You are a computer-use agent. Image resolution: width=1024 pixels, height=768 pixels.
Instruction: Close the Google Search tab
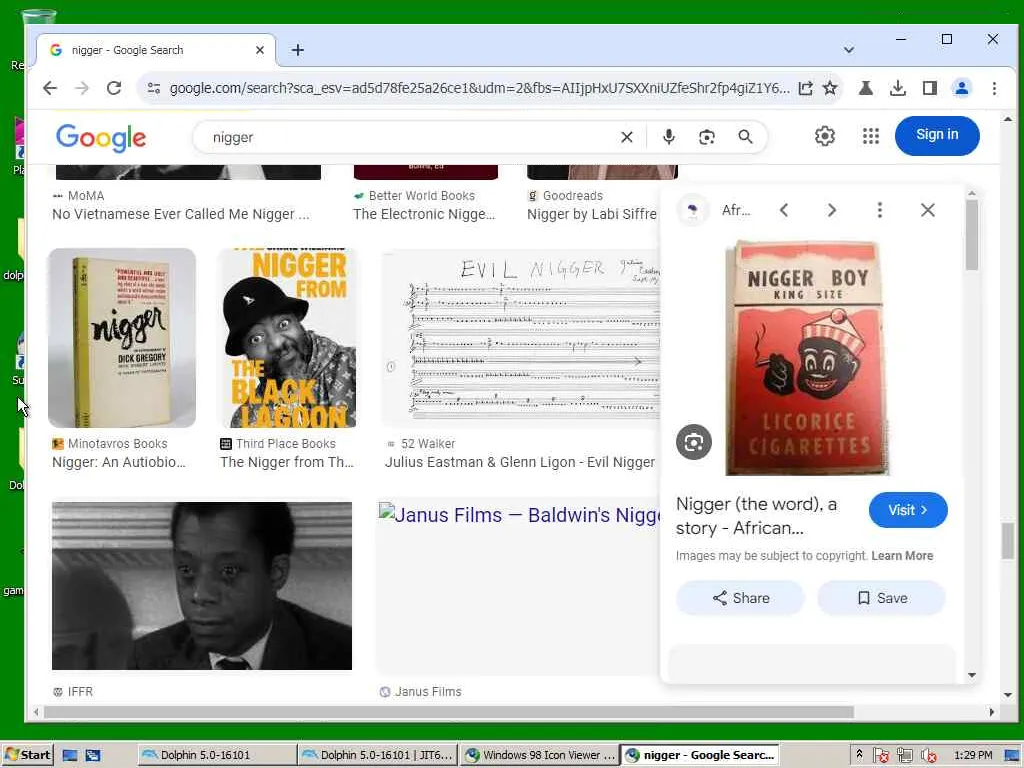260,50
